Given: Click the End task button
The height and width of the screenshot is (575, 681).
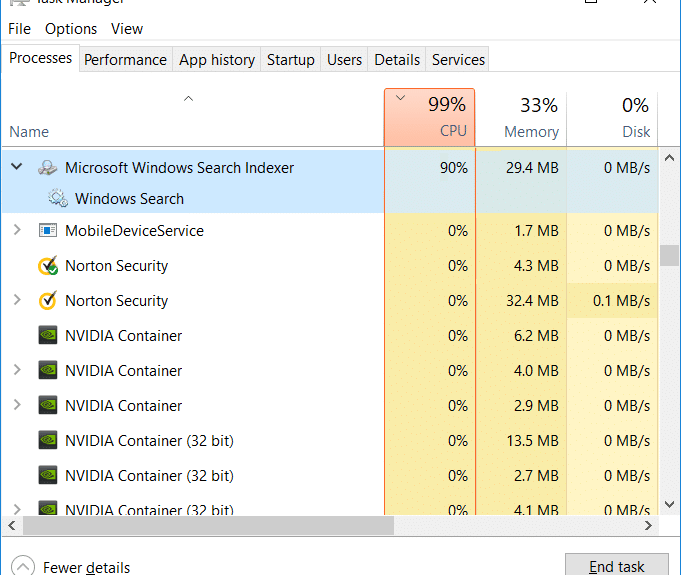Looking at the screenshot, I should pos(616,566).
